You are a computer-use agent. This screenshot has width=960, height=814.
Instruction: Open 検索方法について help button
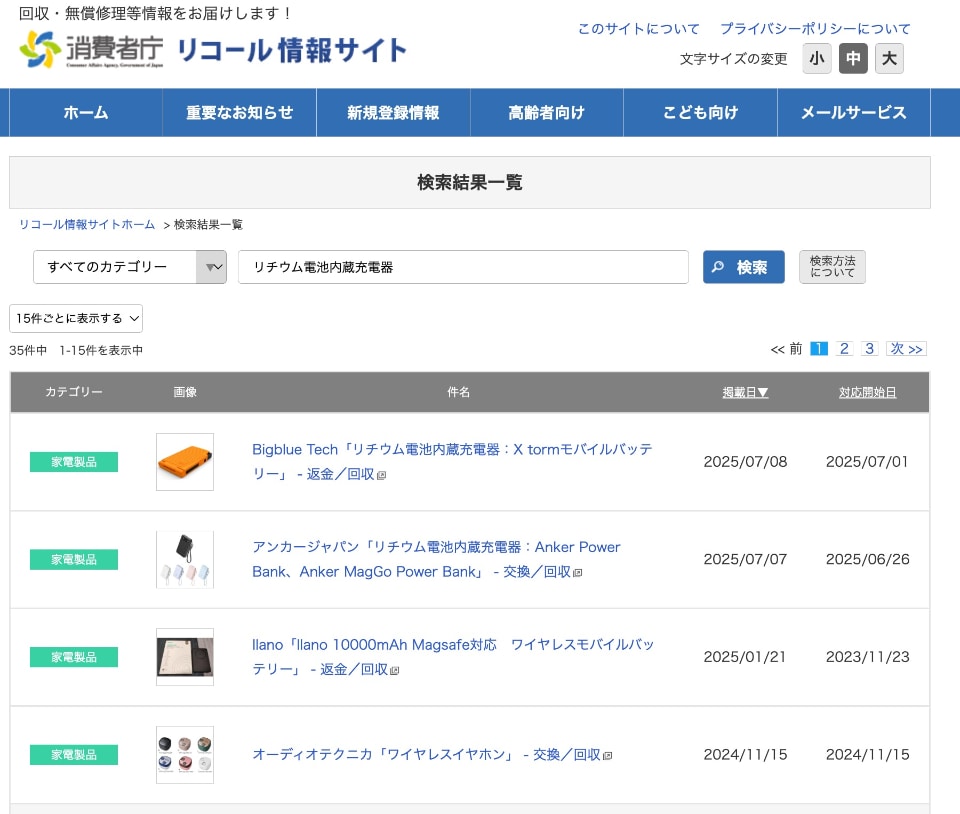click(x=832, y=267)
